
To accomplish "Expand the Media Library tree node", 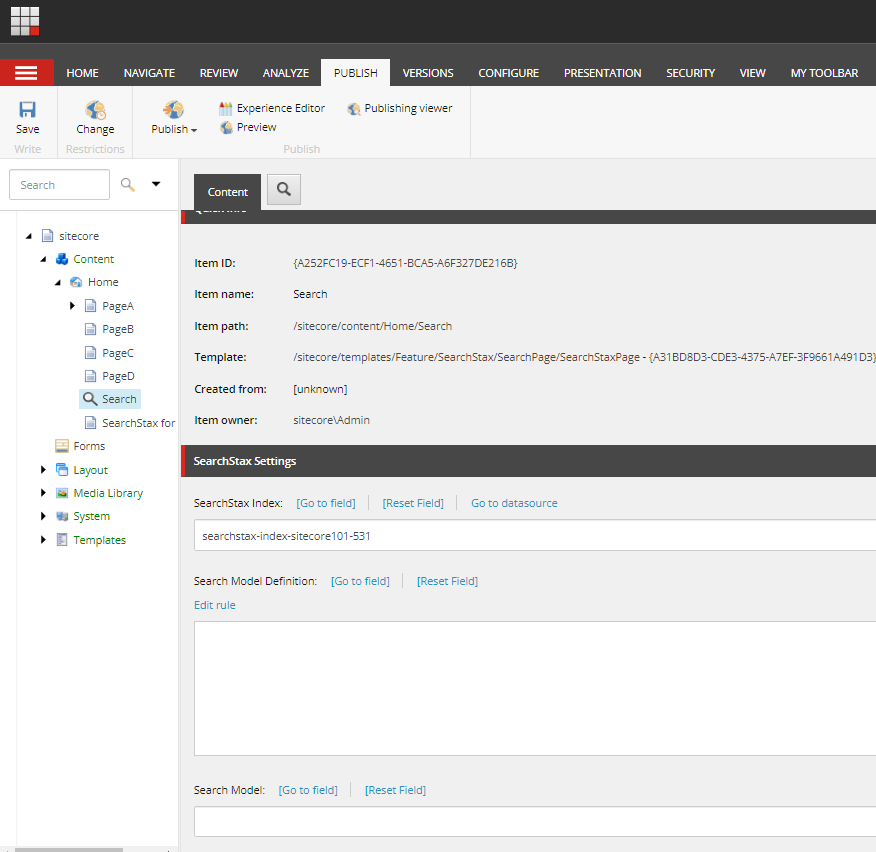I will click(x=43, y=493).
